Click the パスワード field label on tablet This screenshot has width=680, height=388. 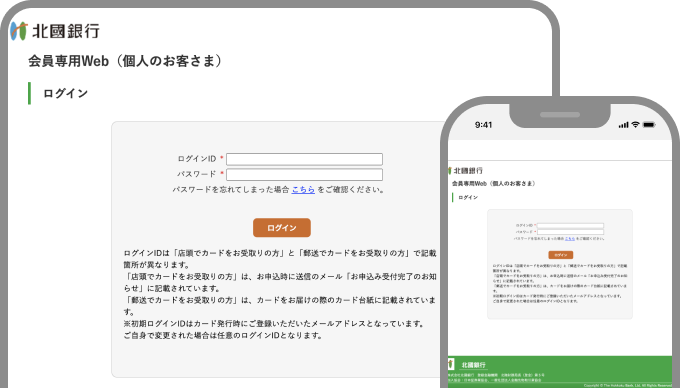(x=196, y=174)
